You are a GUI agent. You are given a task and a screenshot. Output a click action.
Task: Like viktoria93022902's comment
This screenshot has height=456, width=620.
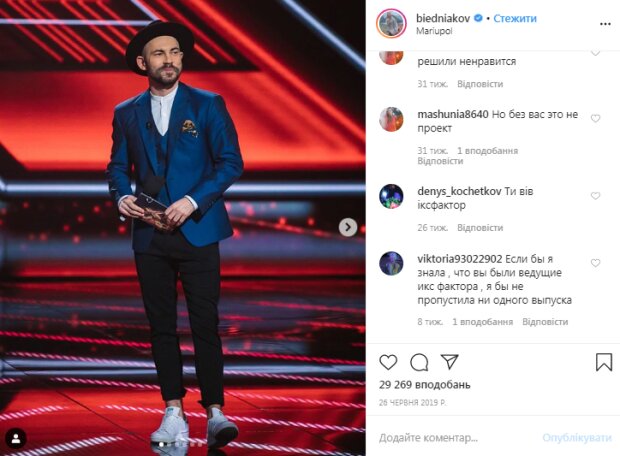pos(595,263)
